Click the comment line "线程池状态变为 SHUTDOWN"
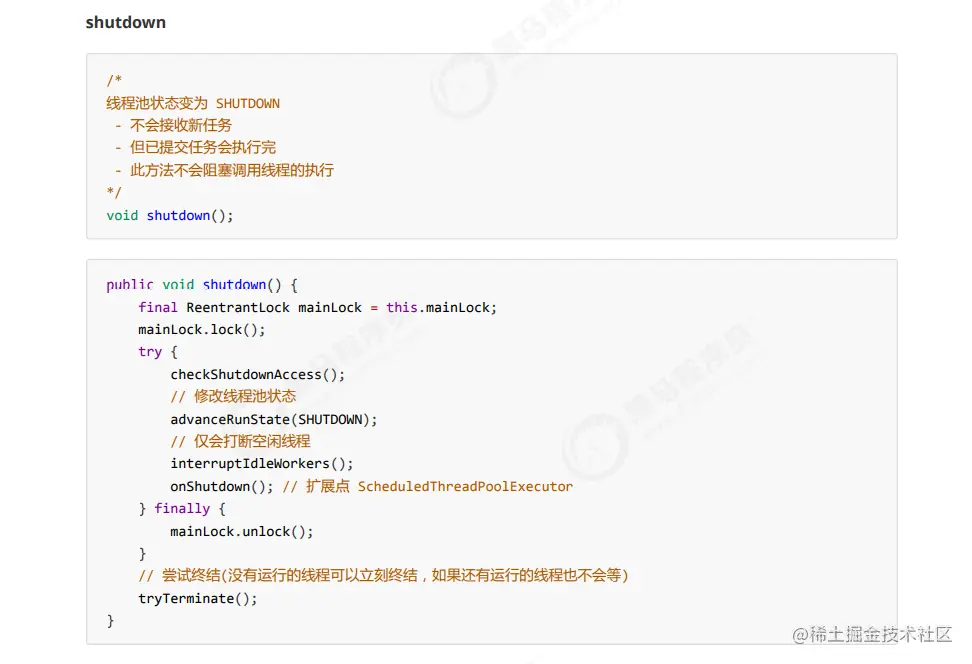The image size is (972, 664). click(x=193, y=103)
